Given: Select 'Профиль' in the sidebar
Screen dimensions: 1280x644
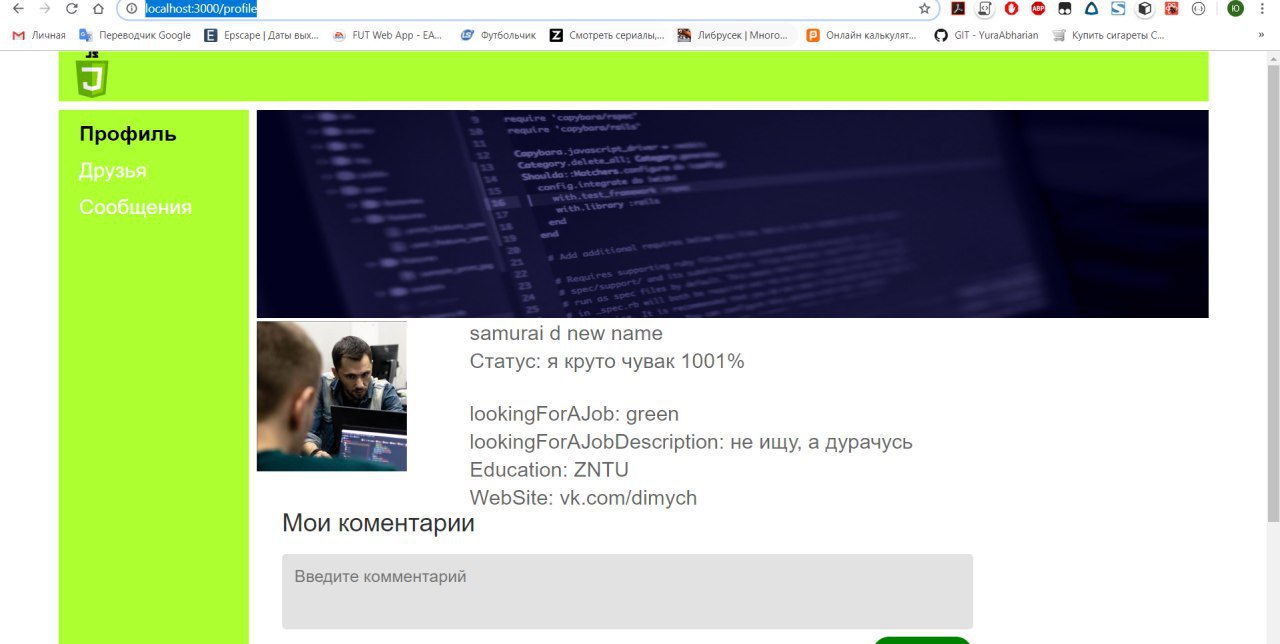Looking at the screenshot, I should click(128, 134).
